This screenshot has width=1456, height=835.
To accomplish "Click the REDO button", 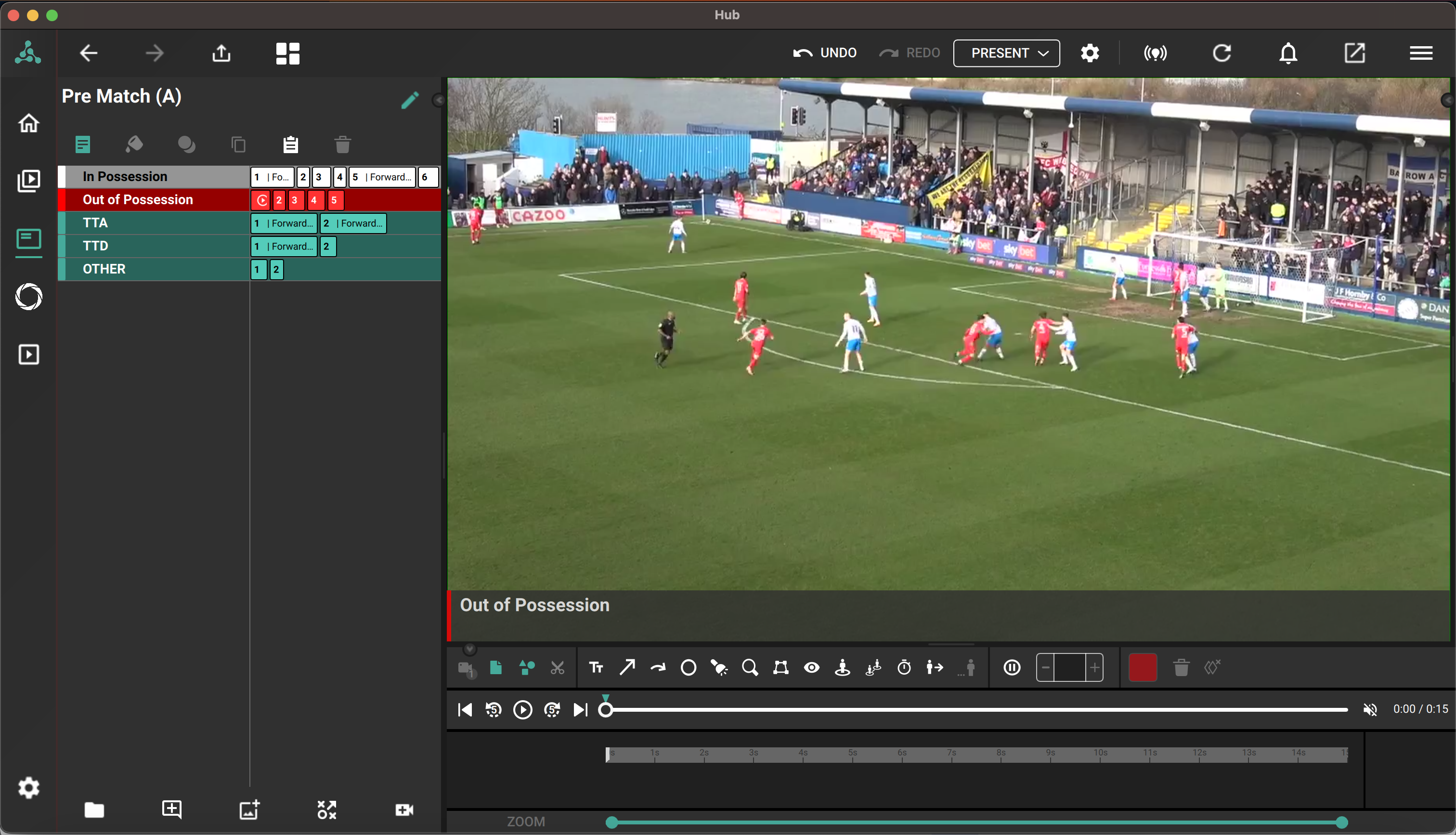I will pos(910,53).
